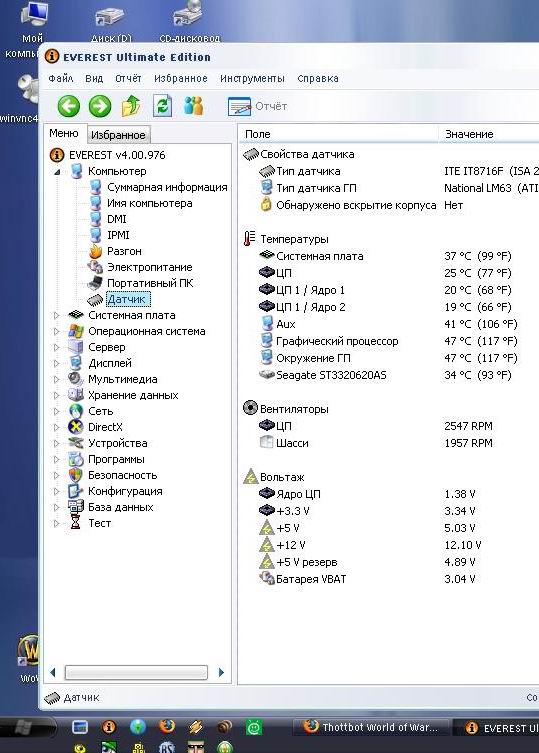This screenshot has width=539, height=753.
Task: Click the Firefox quick launch icon
Action: [167, 726]
